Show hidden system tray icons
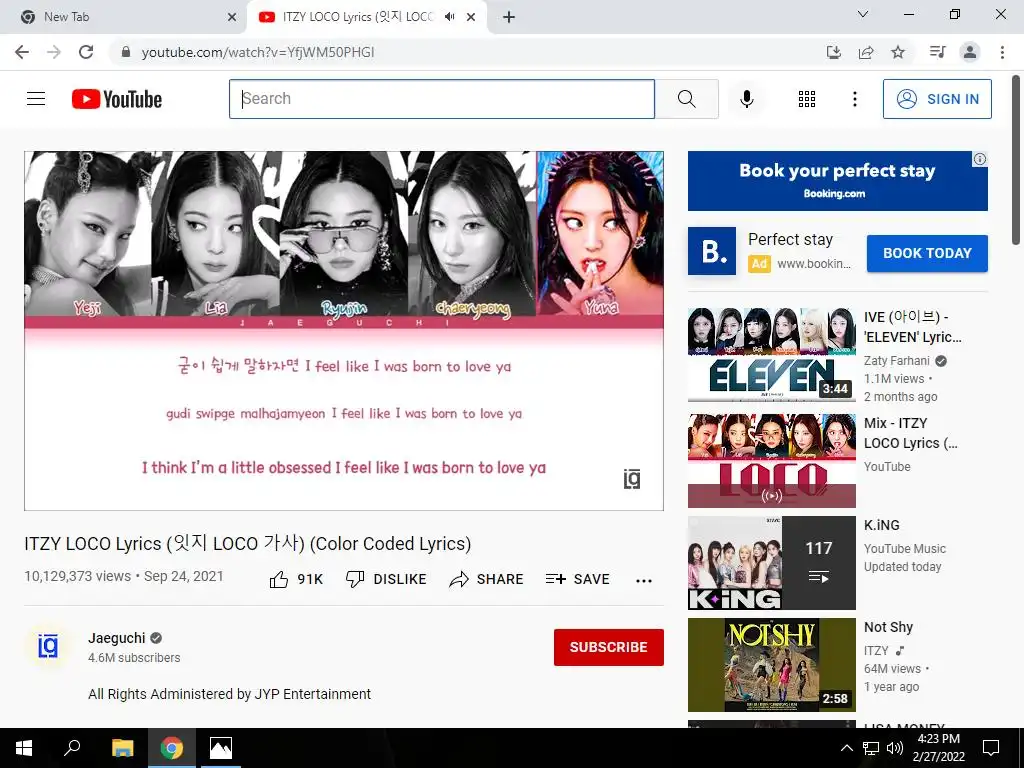This screenshot has height=768, width=1024. point(846,748)
